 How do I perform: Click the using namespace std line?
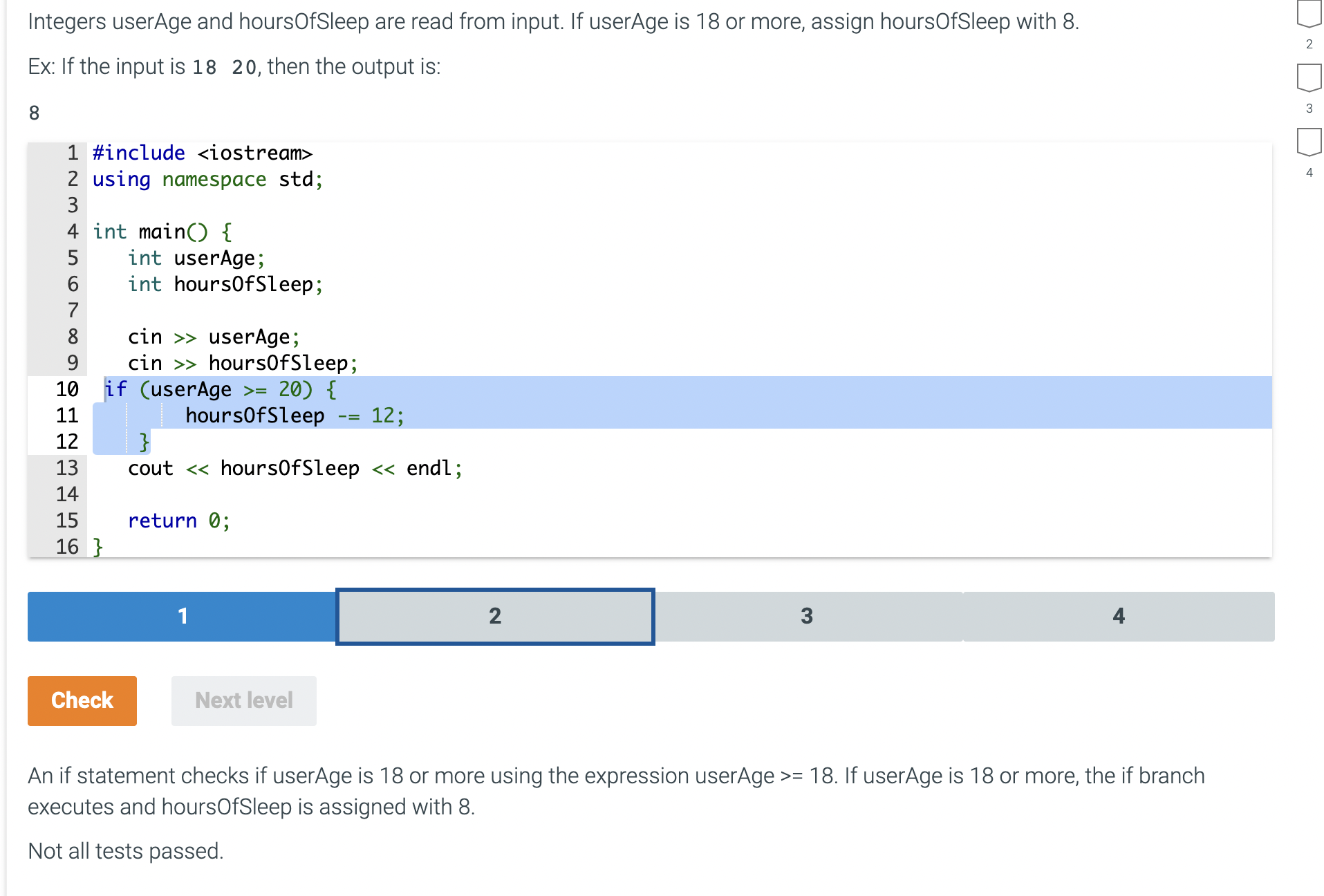point(207,179)
